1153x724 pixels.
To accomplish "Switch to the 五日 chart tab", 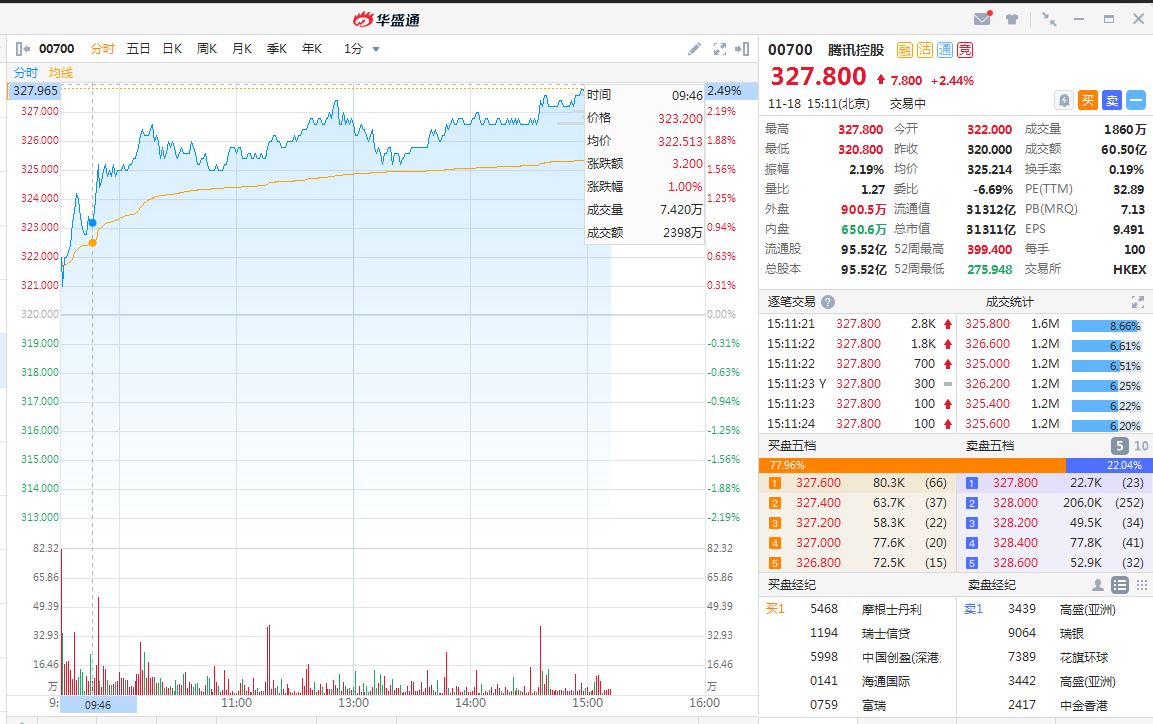I will pyautogui.click(x=138, y=49).
